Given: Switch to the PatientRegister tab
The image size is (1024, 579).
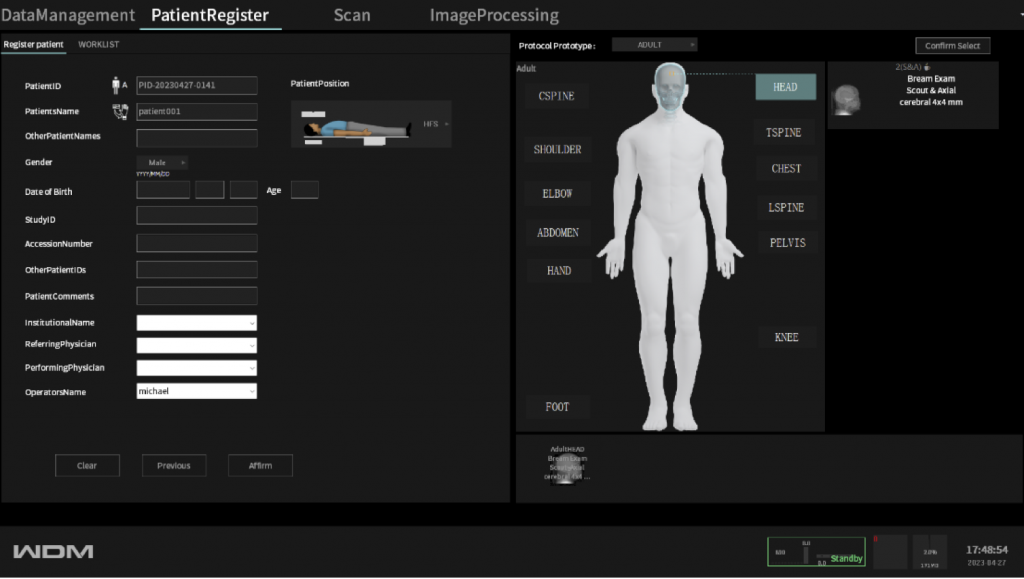Looking at the screenshot, I should (210, 15).
